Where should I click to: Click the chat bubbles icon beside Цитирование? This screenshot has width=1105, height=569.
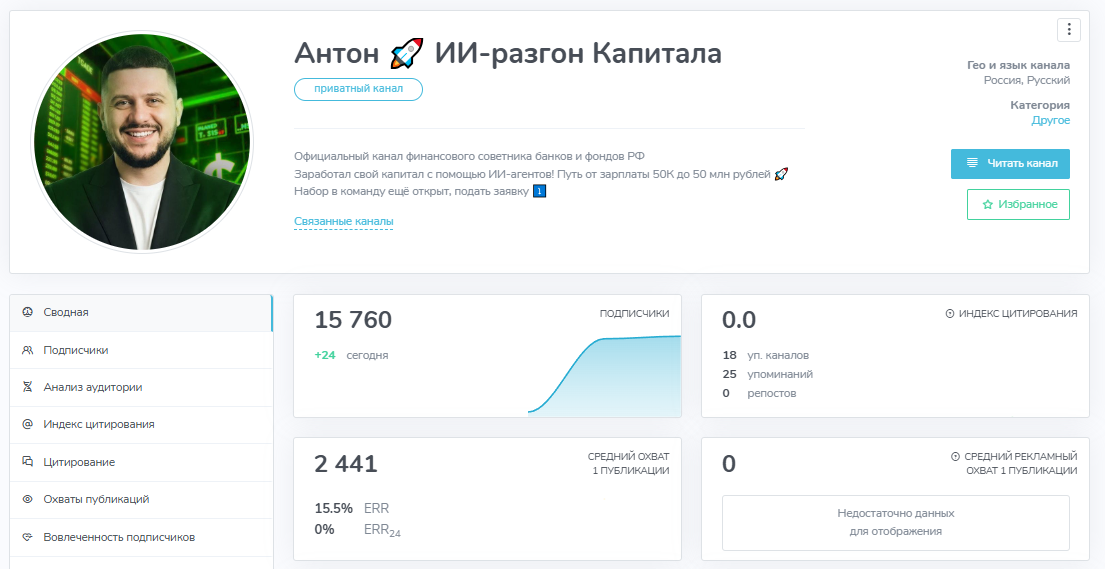point(27,462)
